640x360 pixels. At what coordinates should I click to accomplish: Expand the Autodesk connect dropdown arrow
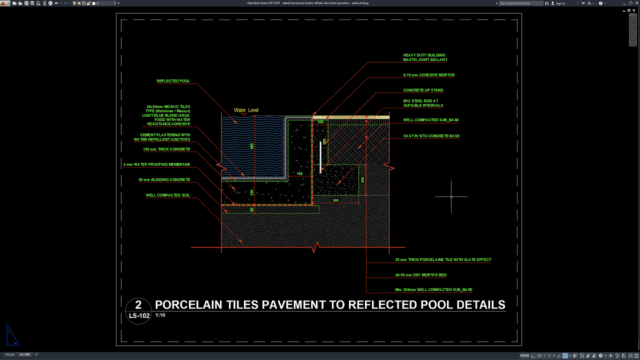593,3
